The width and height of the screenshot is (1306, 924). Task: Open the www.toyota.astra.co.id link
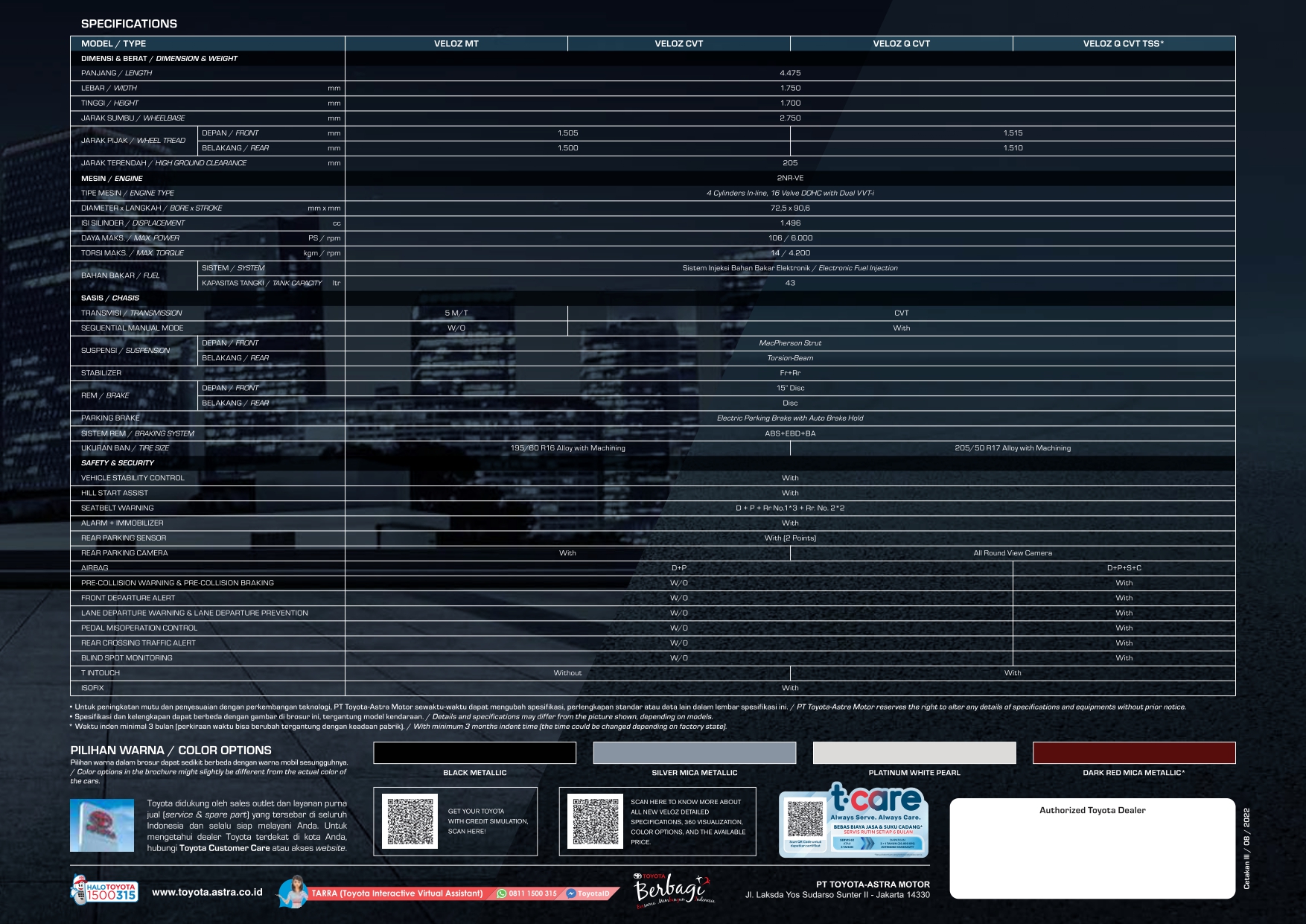pyautogui.click(x=207, y=892)
